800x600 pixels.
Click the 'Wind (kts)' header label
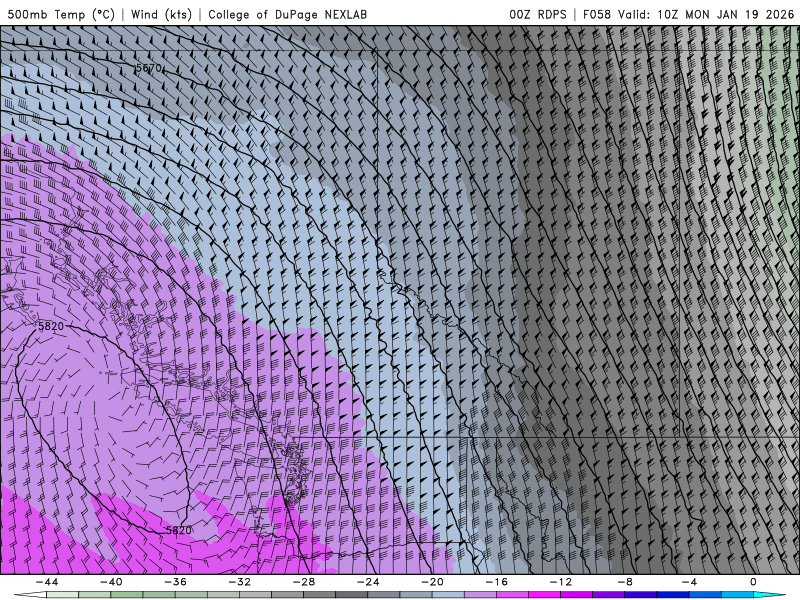(x=161, y=14)
